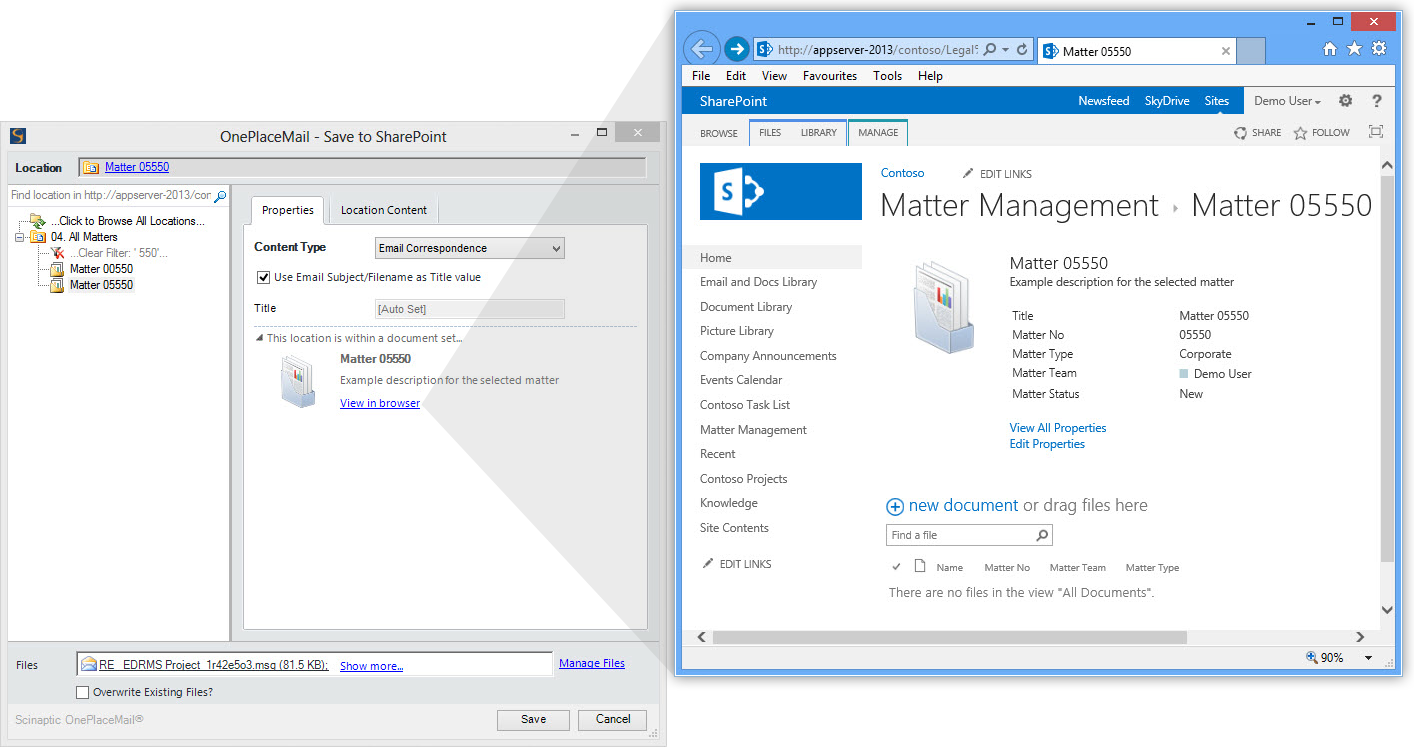Viewport: 1414px width, 748px height.
Task: Open the Demo User account menu
Action: tap(1287, 101)
